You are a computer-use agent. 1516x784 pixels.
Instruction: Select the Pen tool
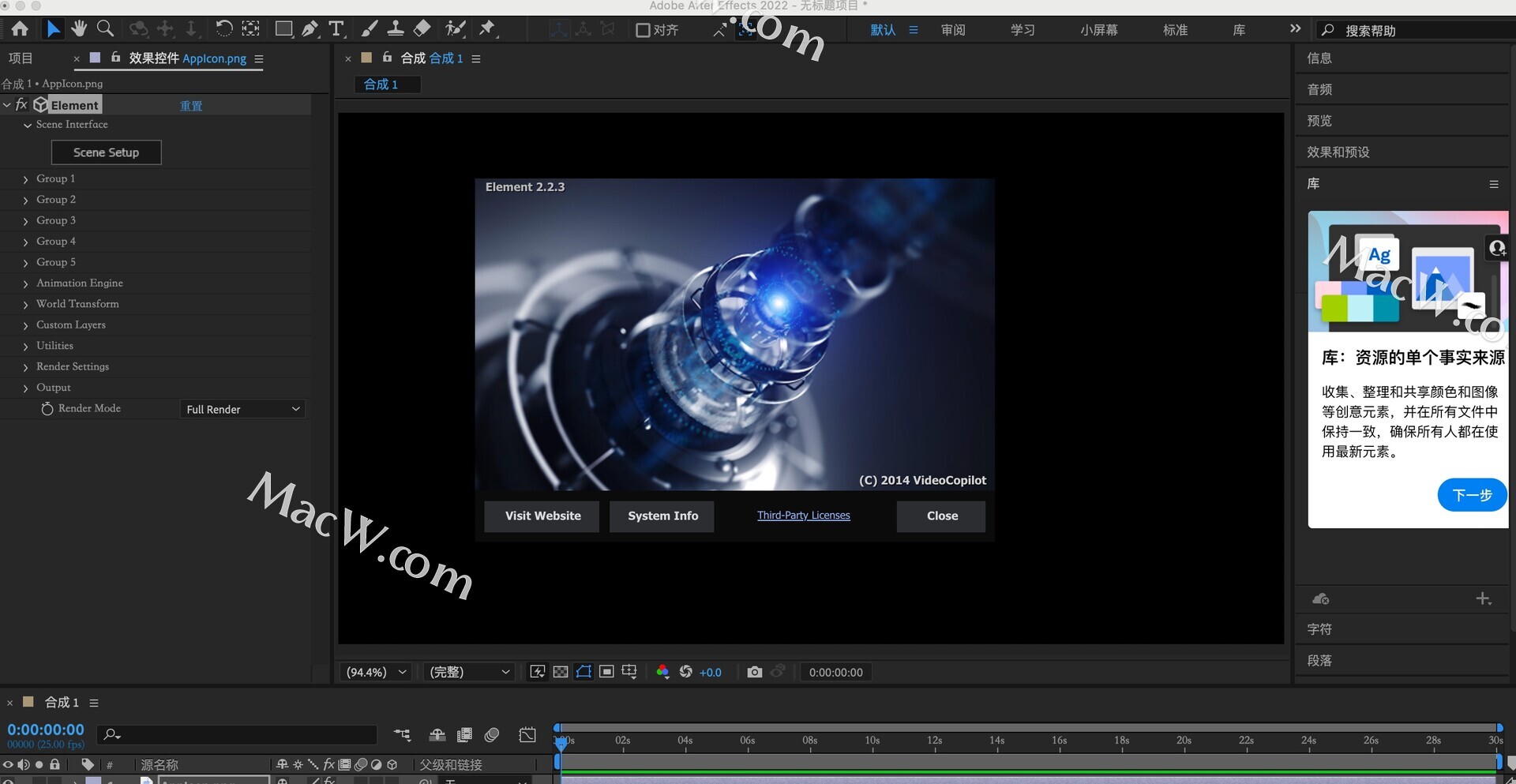tap(310, 29)
